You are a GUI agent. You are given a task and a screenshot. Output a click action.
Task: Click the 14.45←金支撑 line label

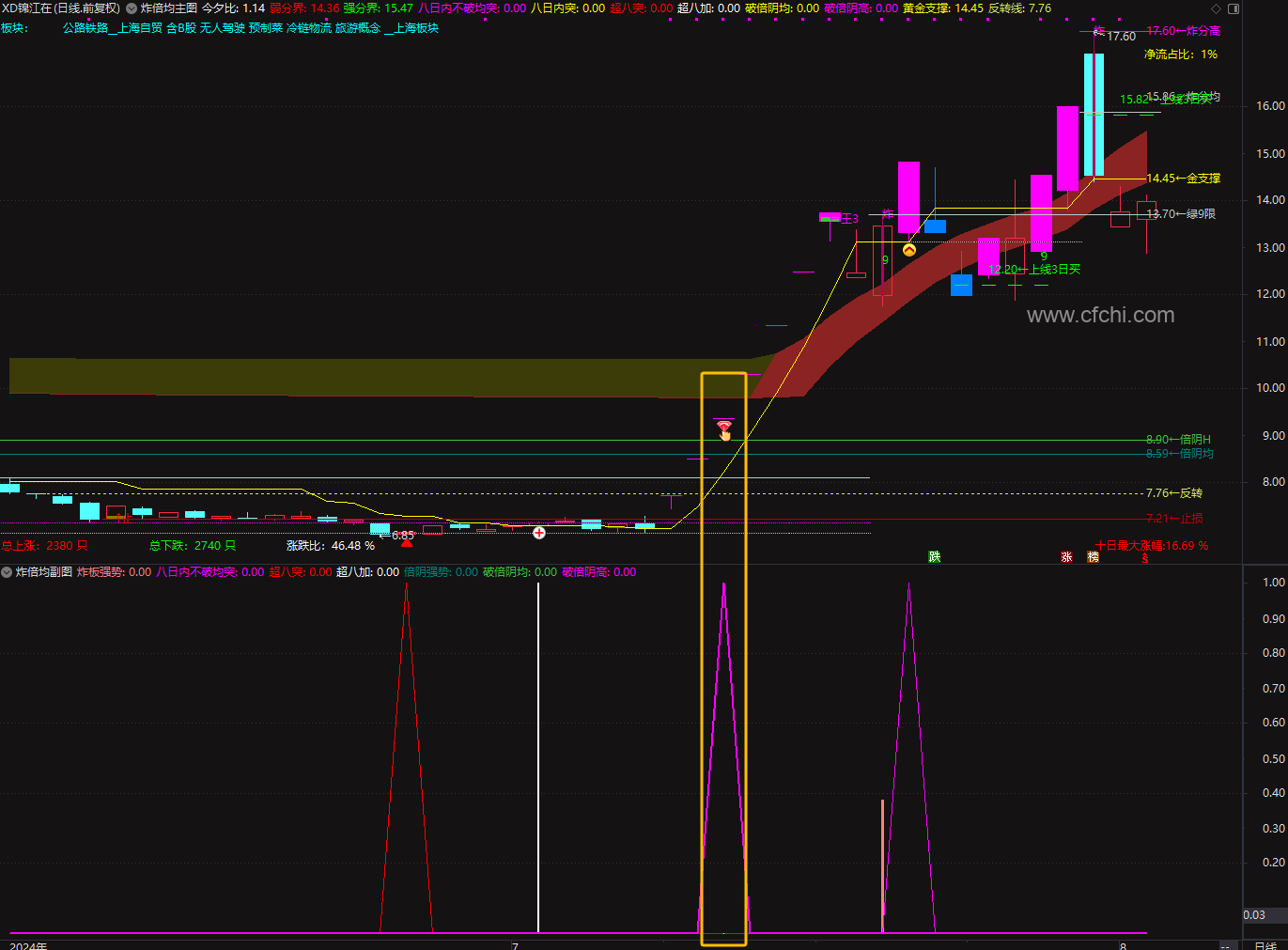[x=1183, y=179]
